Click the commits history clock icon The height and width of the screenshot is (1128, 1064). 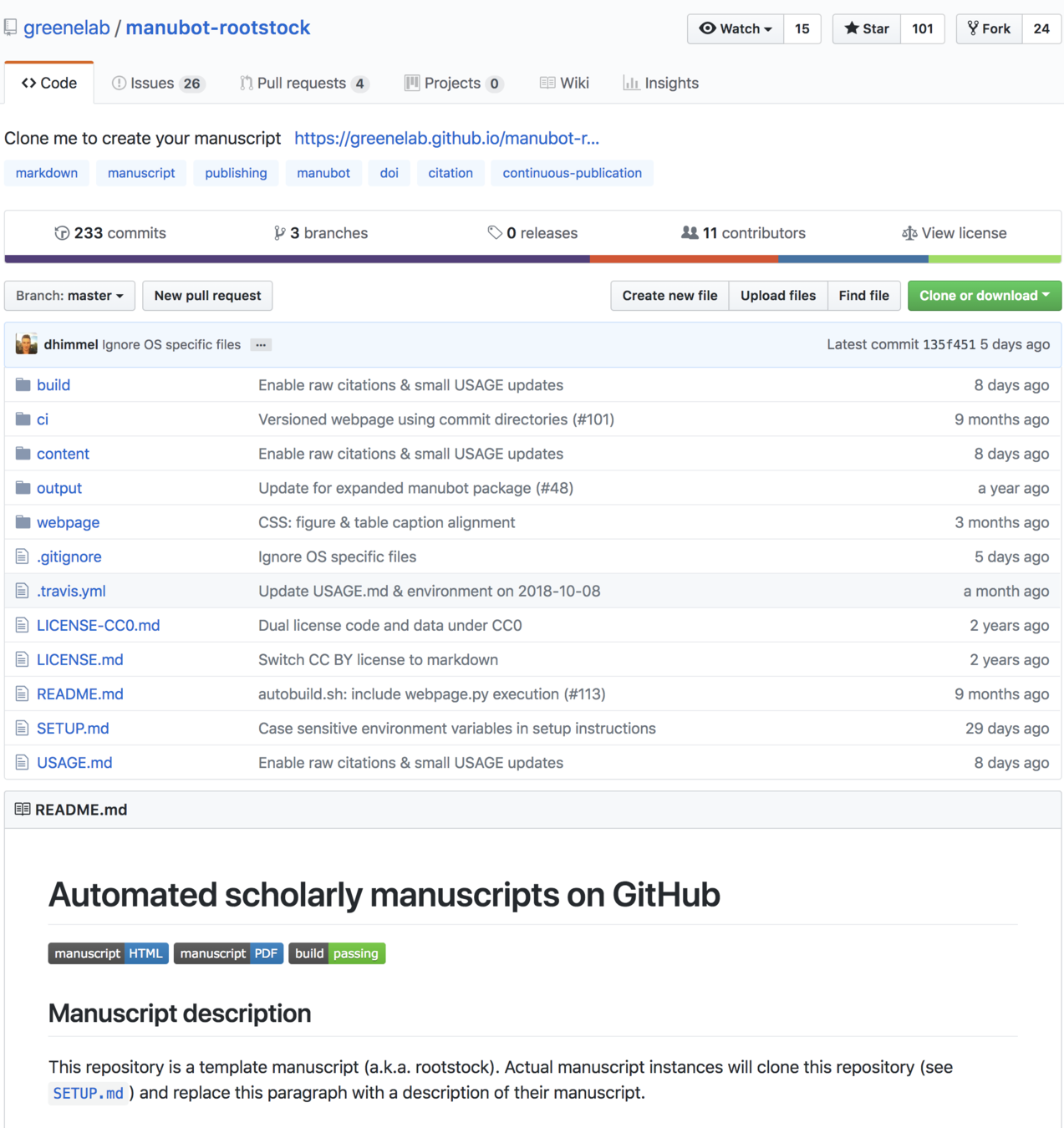62,233
